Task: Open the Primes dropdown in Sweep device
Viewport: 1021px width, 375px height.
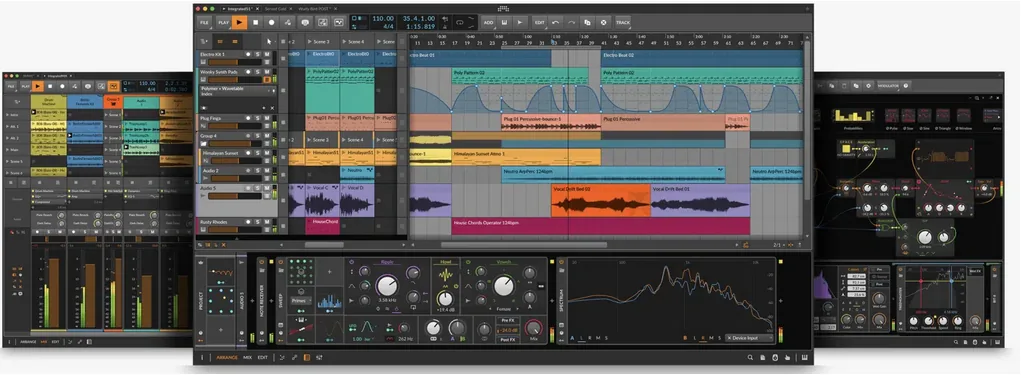Action: 300,301
